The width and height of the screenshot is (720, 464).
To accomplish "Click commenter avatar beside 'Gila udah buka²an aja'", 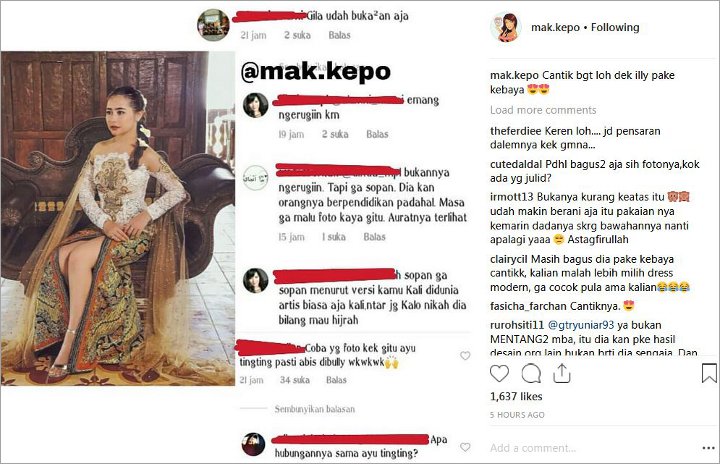I will pyautogui.click(x=214, y=24).
